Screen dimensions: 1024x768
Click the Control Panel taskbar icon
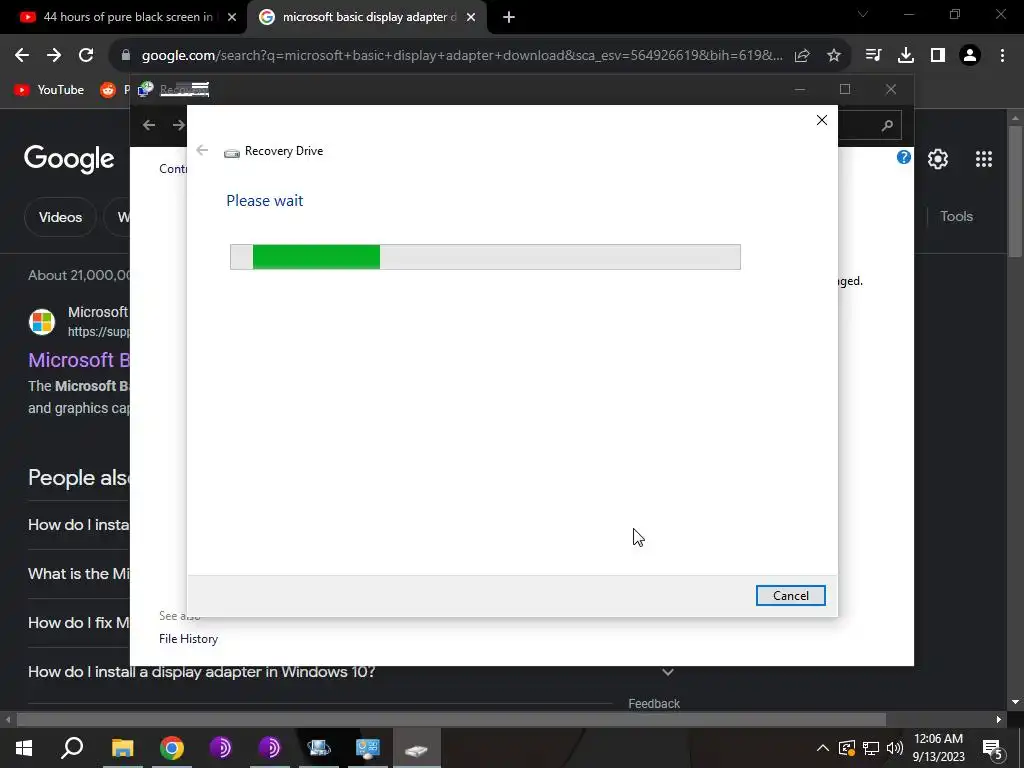(368, 748)
